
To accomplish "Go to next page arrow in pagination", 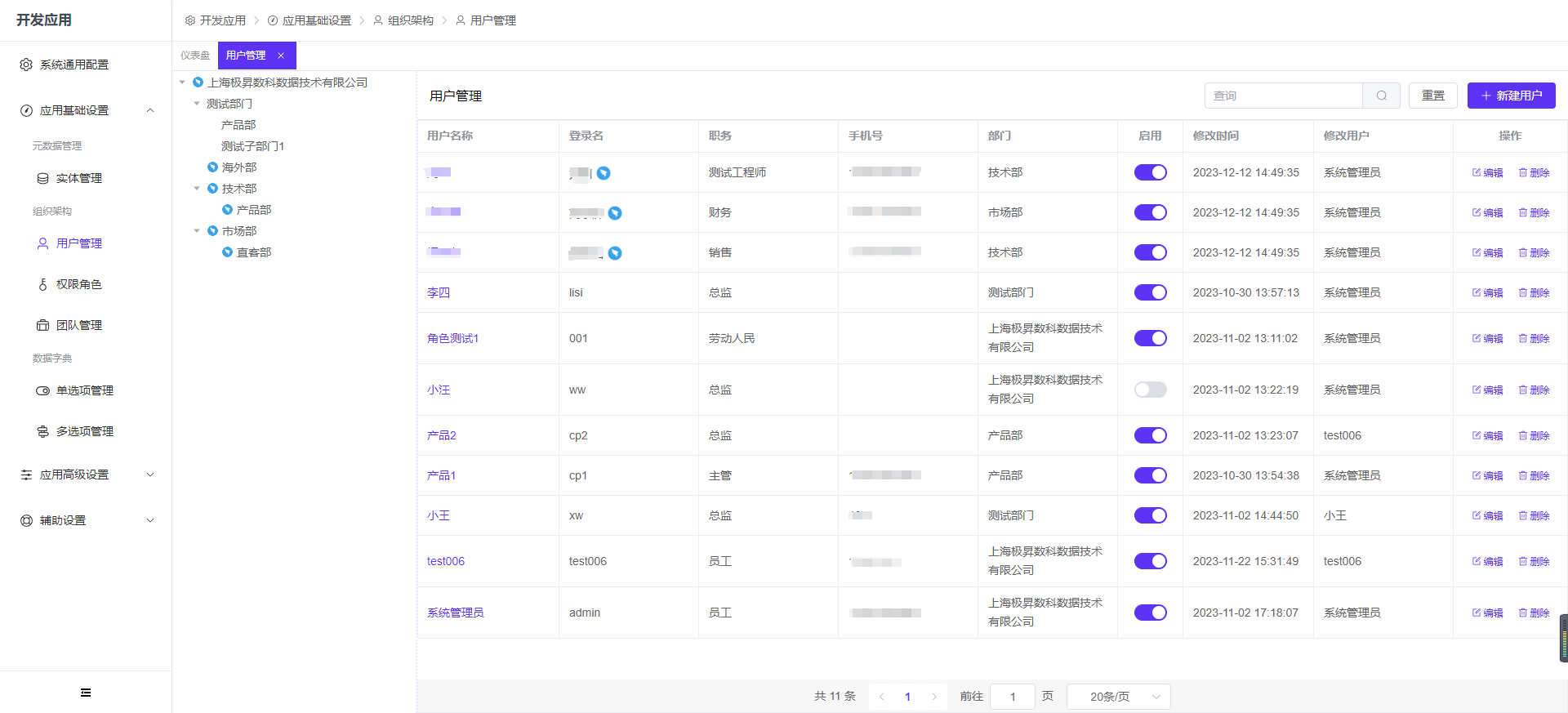I will pos(934,697).
